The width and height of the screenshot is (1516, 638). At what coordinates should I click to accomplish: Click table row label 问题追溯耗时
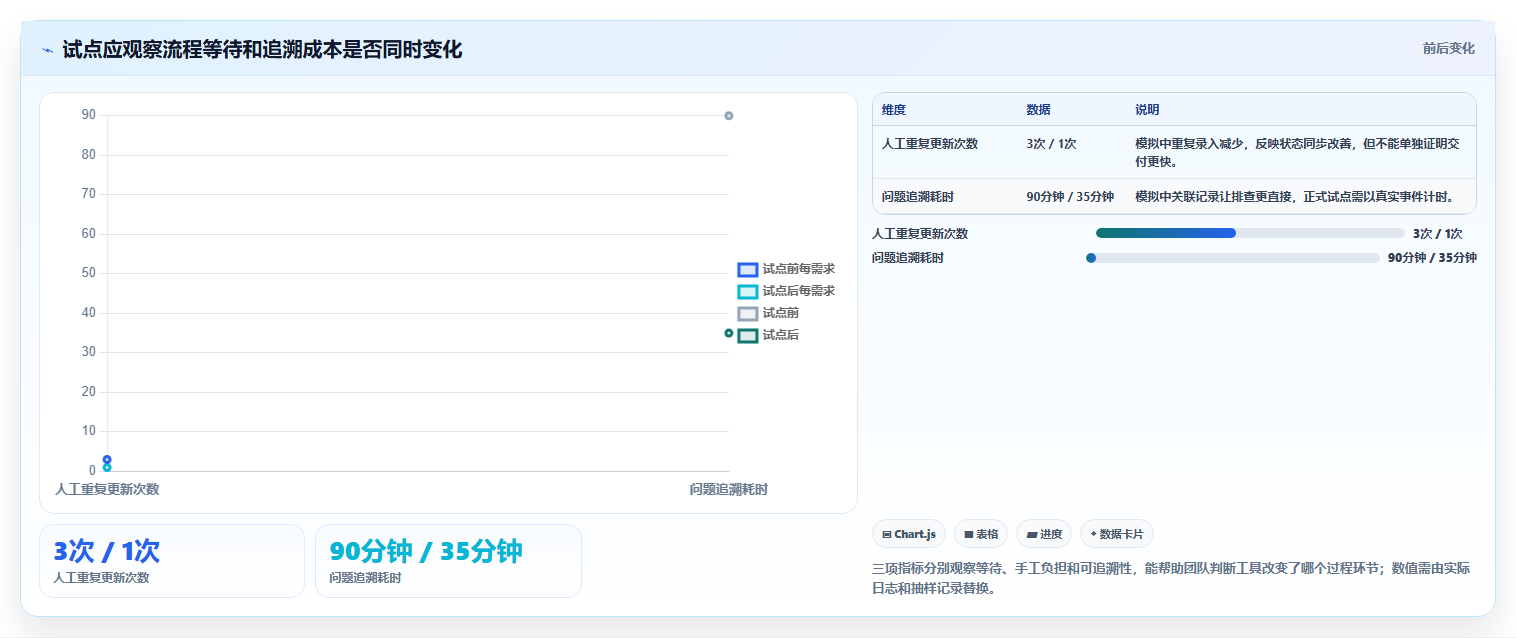tap(918, 197)
